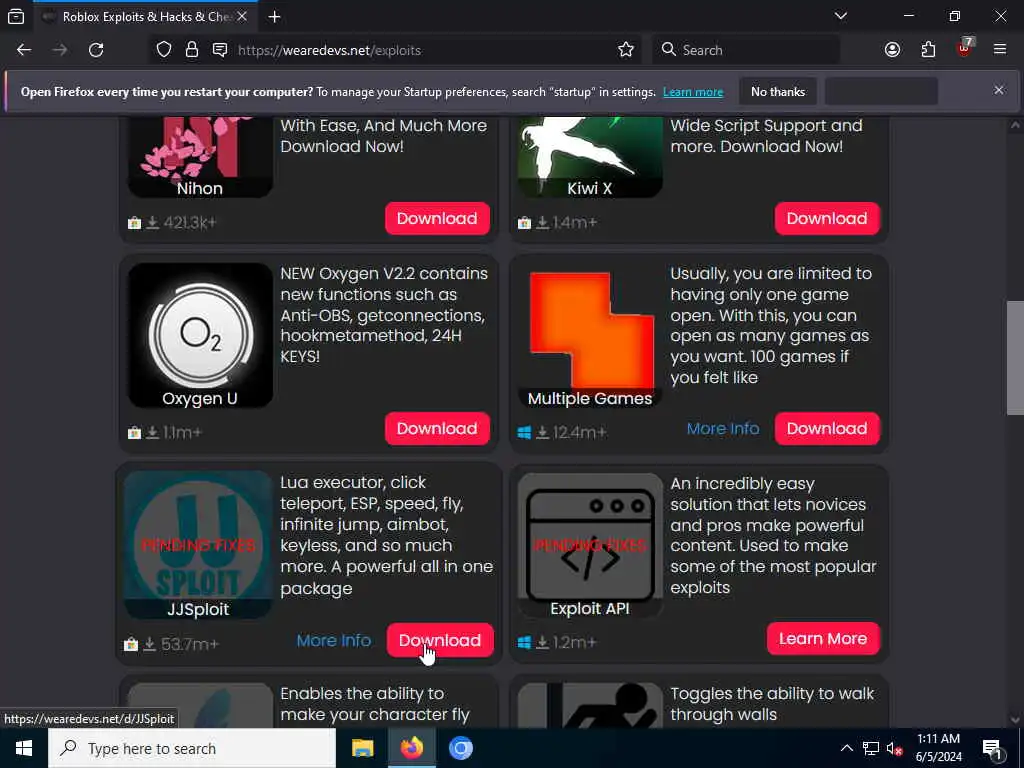This screenshot has width=1024, height=768.
Task: Open the Windows Start menu
Action: click(24, 748)
